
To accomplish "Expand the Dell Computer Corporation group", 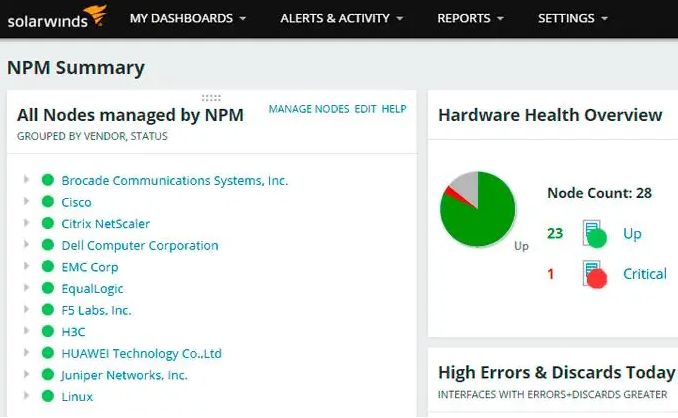I will pos(26,244).
